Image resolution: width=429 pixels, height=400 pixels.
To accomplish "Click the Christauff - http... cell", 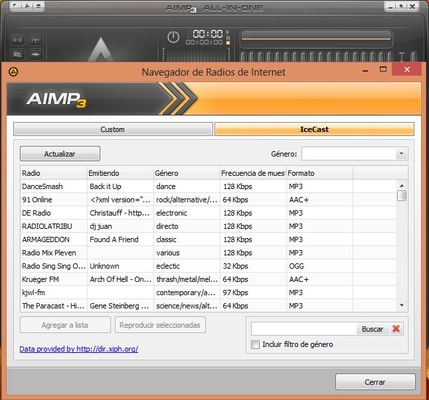I will coord(120,213).
